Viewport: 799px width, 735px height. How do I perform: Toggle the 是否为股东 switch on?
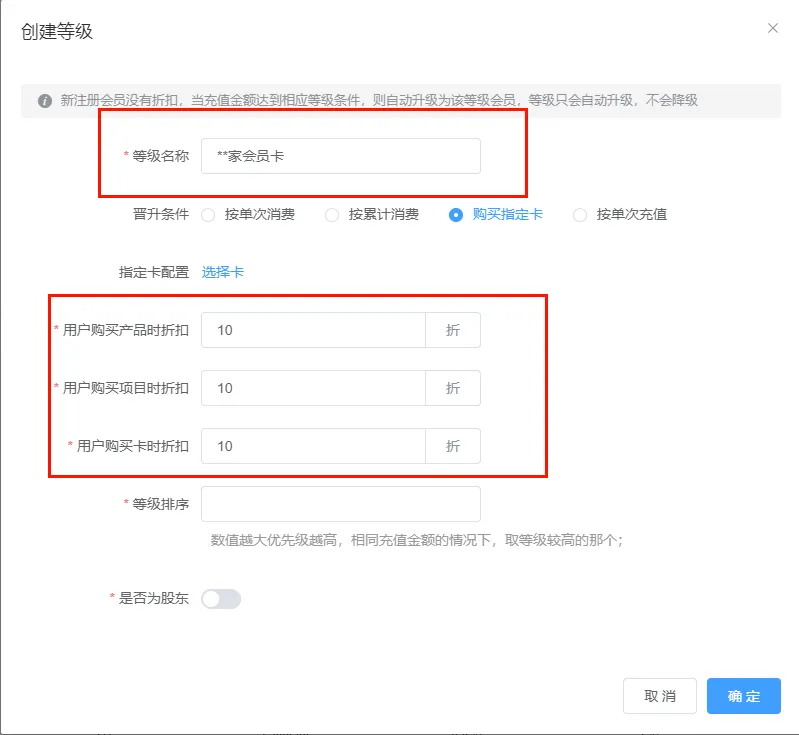[x=221, y=598]
